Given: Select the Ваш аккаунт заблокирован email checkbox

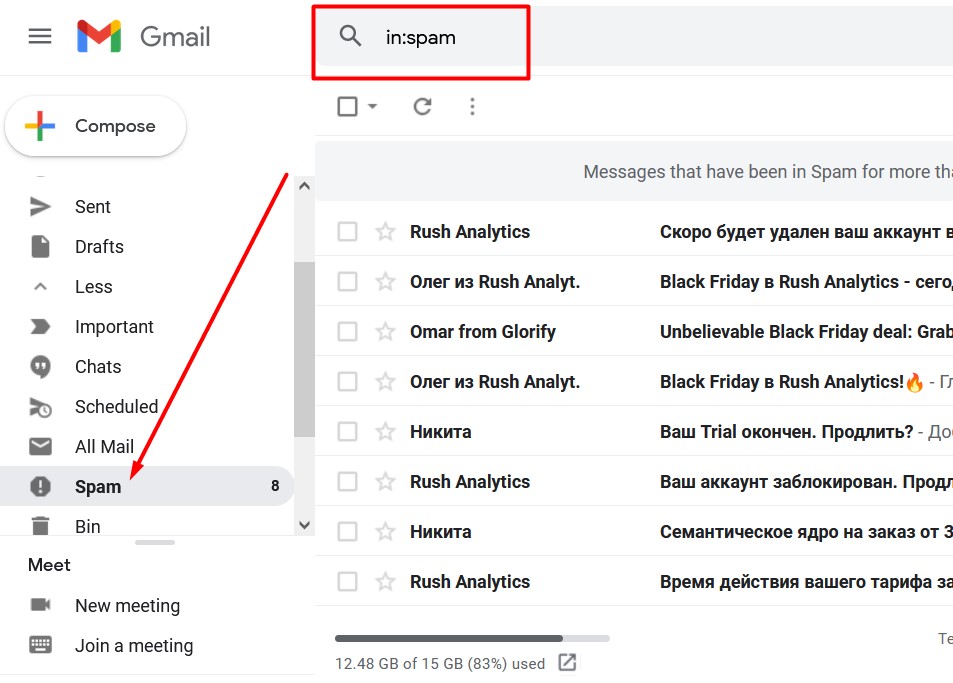Looking at the screenshot, I should point(347,482).
